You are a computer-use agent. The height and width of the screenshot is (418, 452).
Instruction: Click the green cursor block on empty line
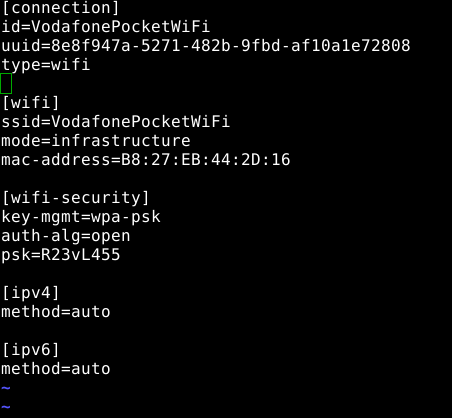coord(6,83)
